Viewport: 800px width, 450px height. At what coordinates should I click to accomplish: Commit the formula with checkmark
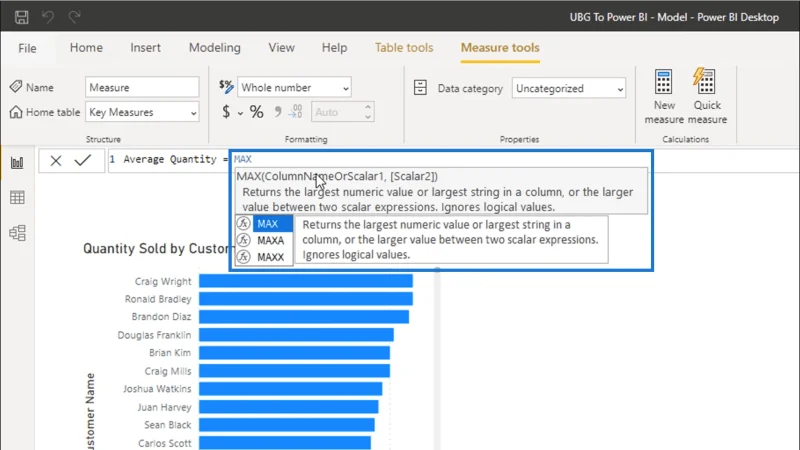(x=83, y=160)
